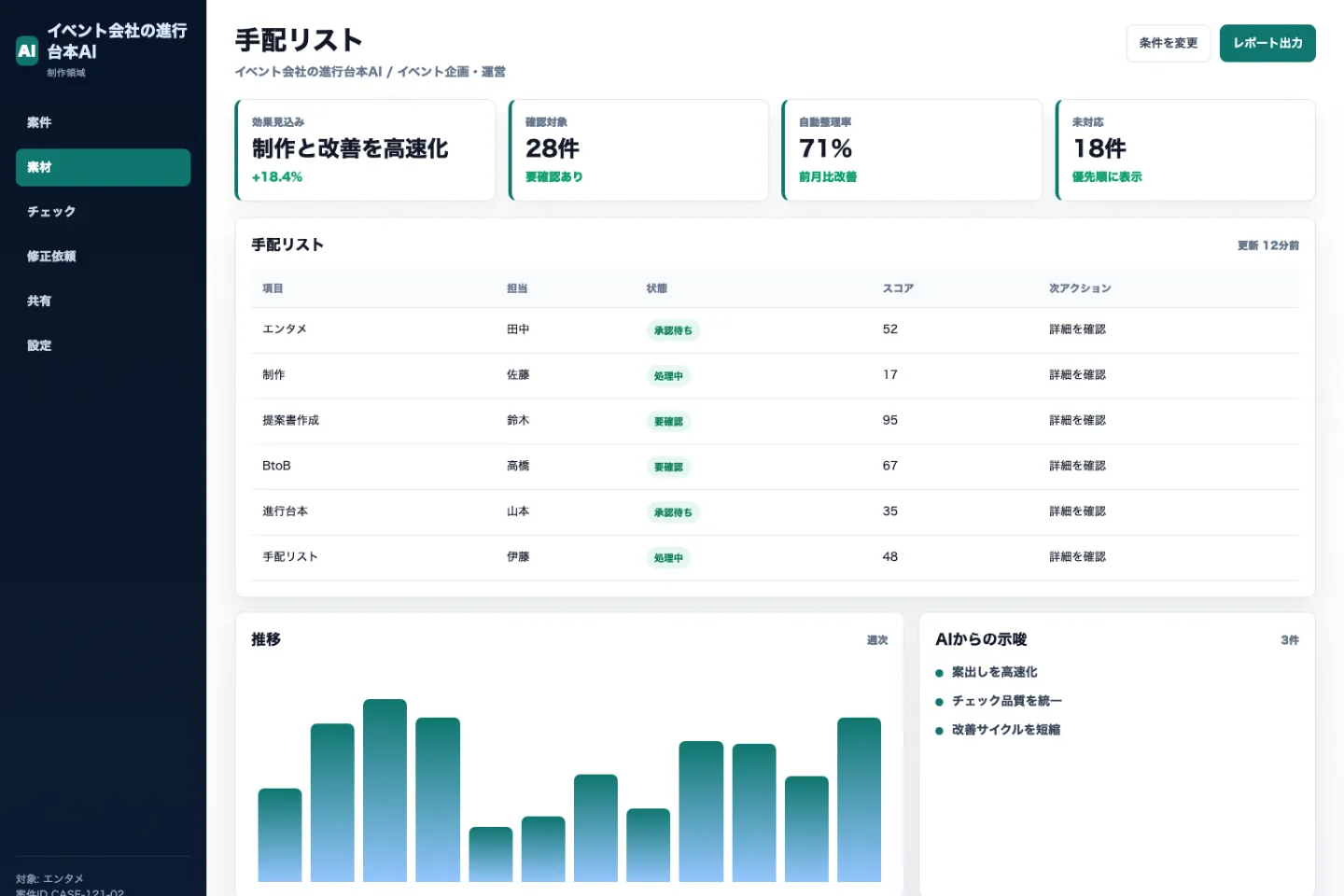The image size is (1344, 896).
Task: Click 詳細を確認 in the BtoB row
Action: 1077,466
